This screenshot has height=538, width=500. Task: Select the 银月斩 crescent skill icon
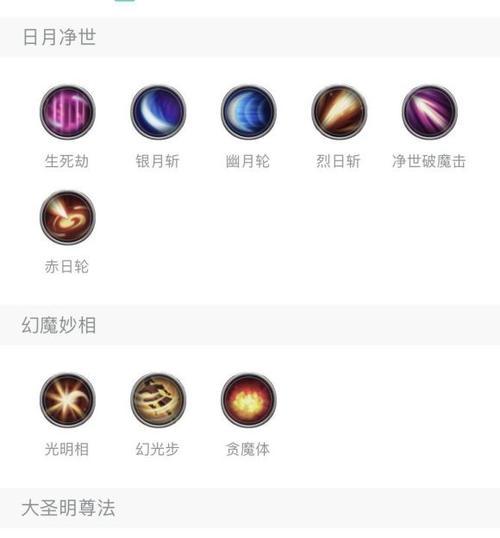pyautogui.click(x=158, y=112)
